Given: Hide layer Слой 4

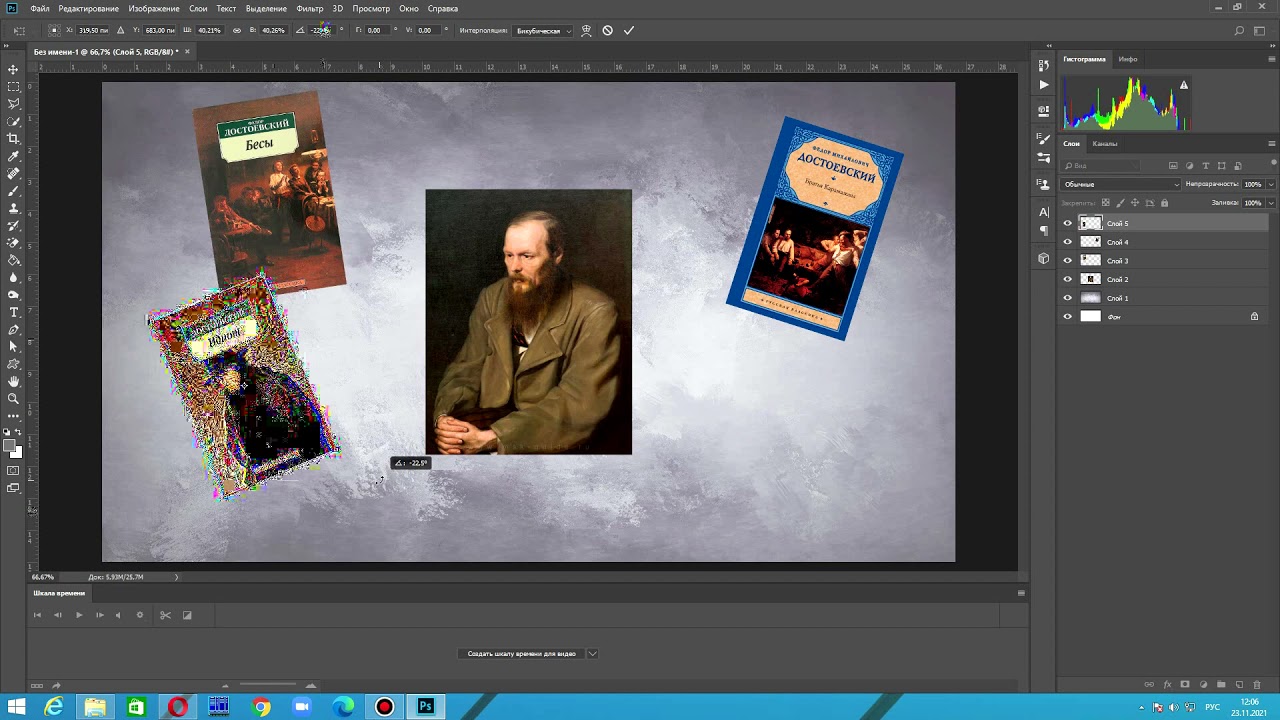Looking at the screenshot, I should pos(1067,242).
